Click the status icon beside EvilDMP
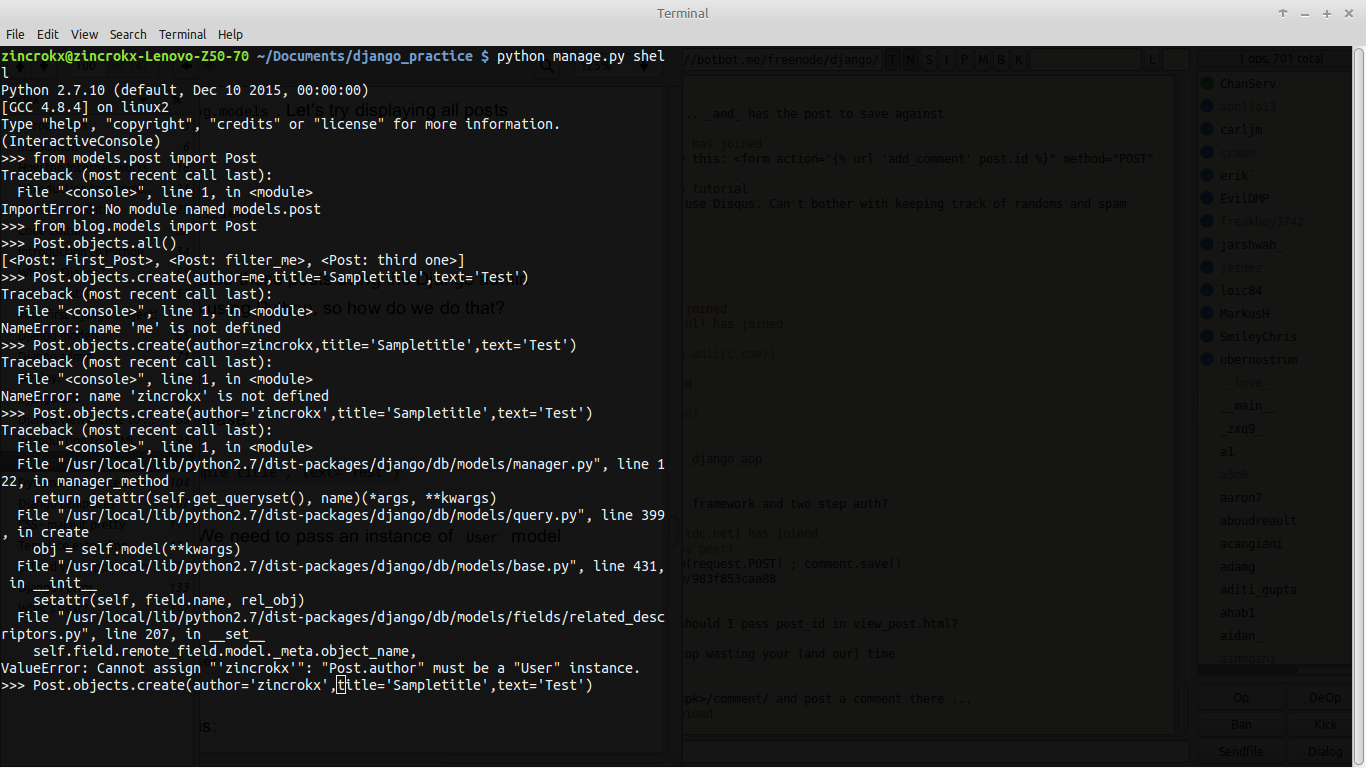1366x768 pixels. click(x=1207, y=198)
